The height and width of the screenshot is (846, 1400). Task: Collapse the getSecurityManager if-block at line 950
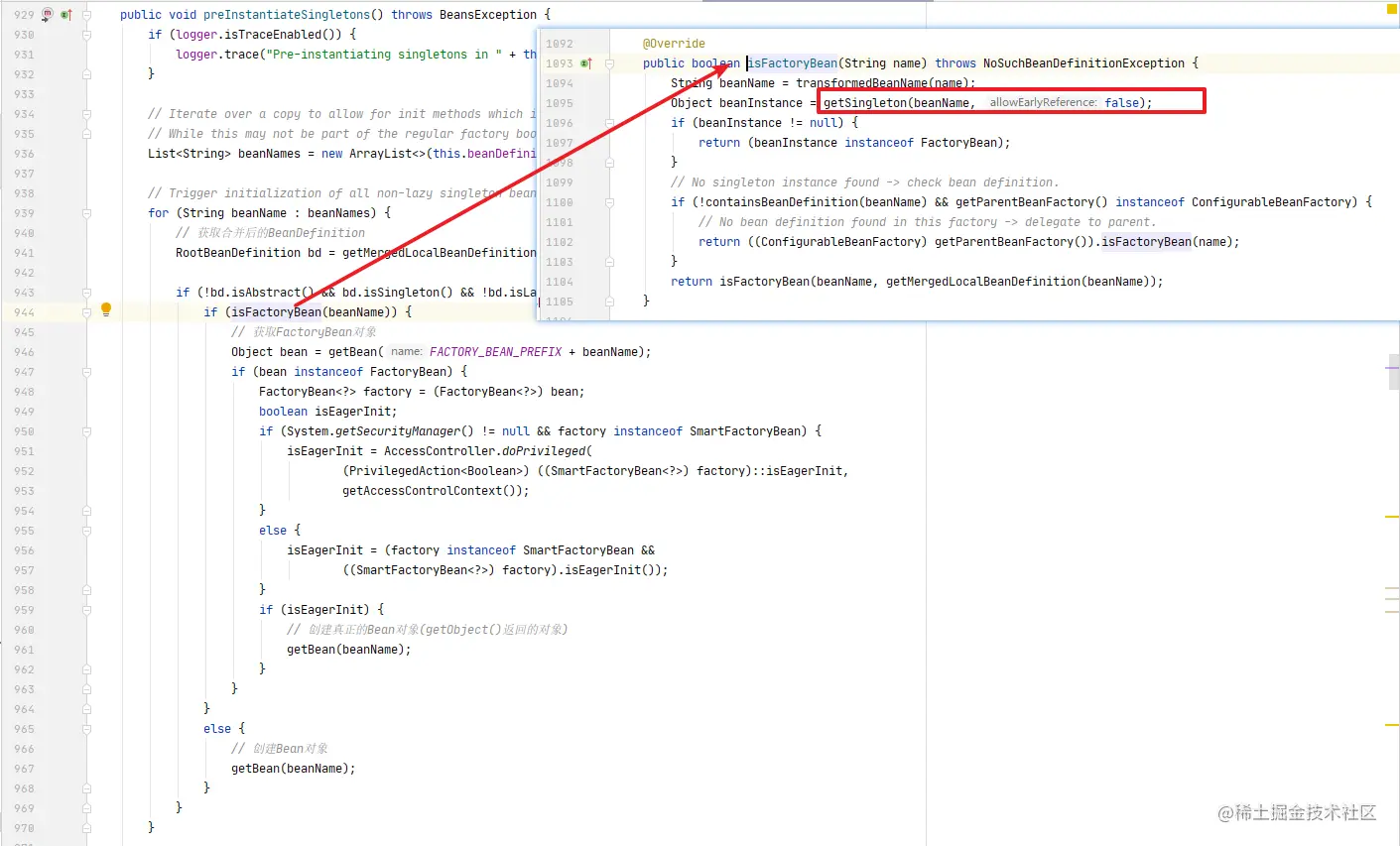click(x=86, y=431)
